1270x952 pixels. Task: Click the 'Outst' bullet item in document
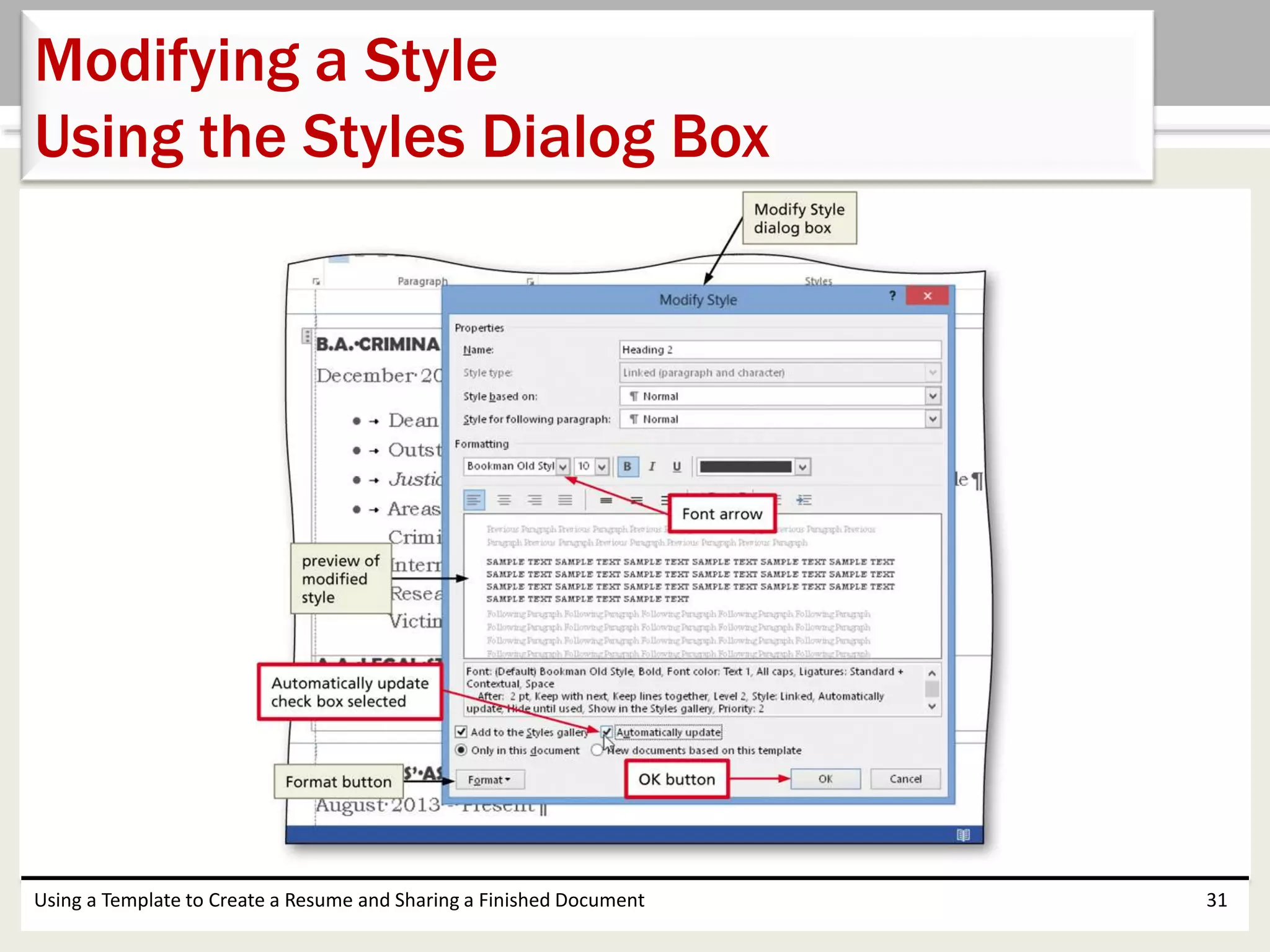[415, 449]
